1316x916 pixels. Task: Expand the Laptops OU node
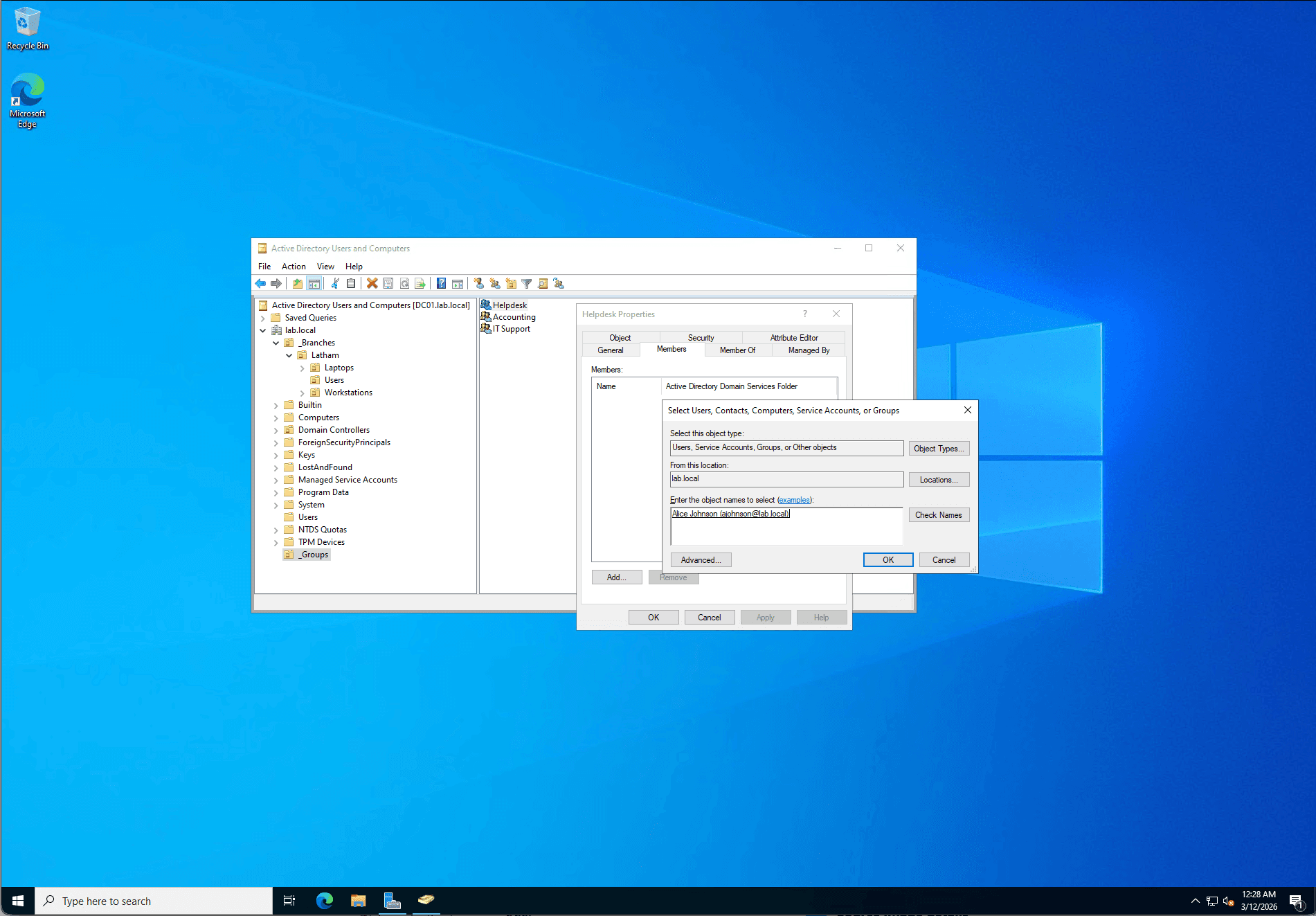[303, 368]
